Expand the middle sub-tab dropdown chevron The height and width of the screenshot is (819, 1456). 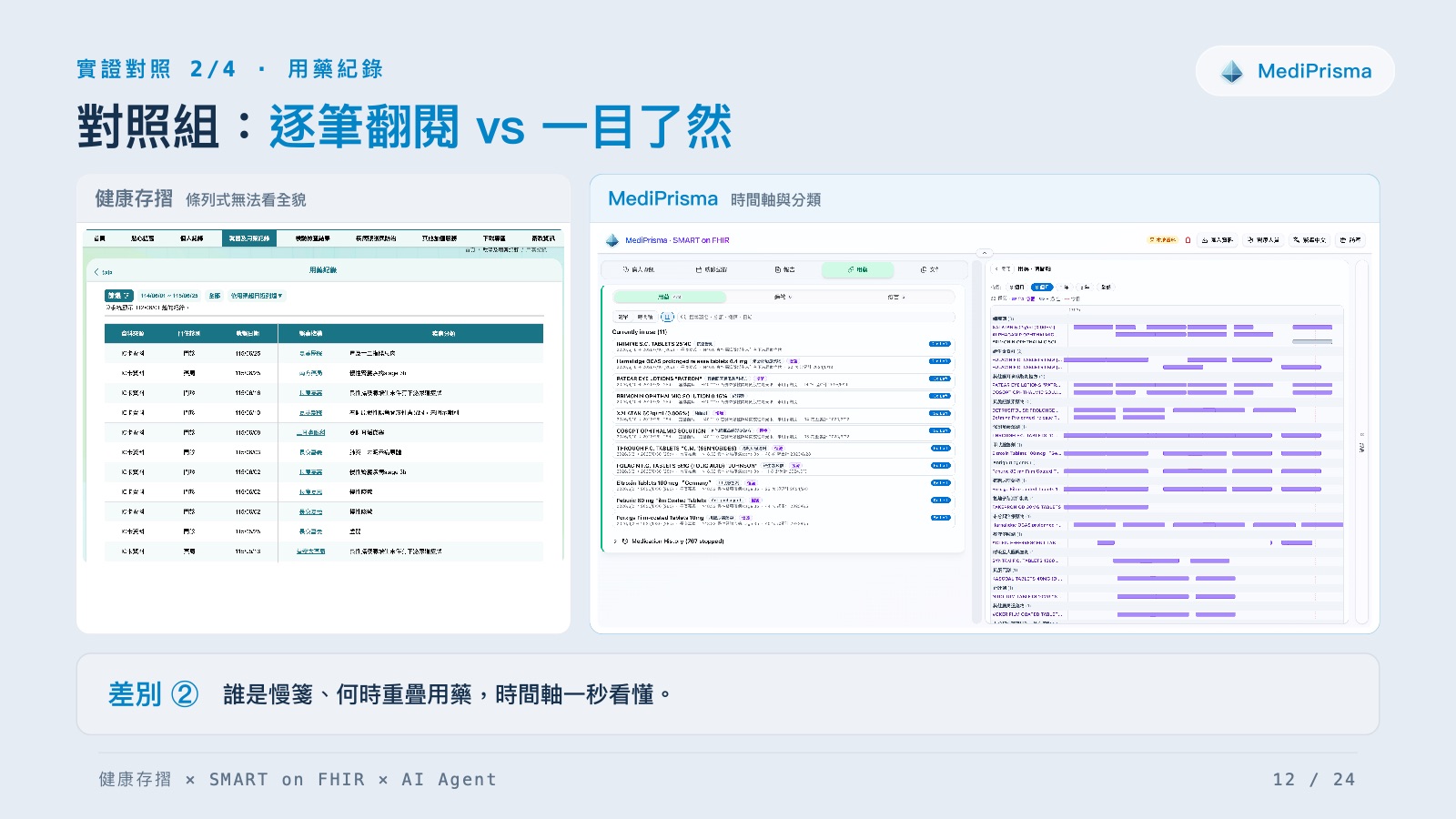tap(790, 297)
